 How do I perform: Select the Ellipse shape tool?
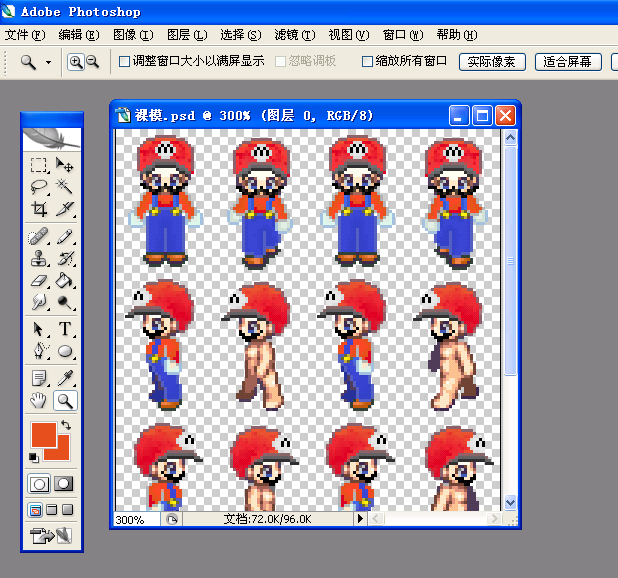pyautogui.click(x=65, y=351)
